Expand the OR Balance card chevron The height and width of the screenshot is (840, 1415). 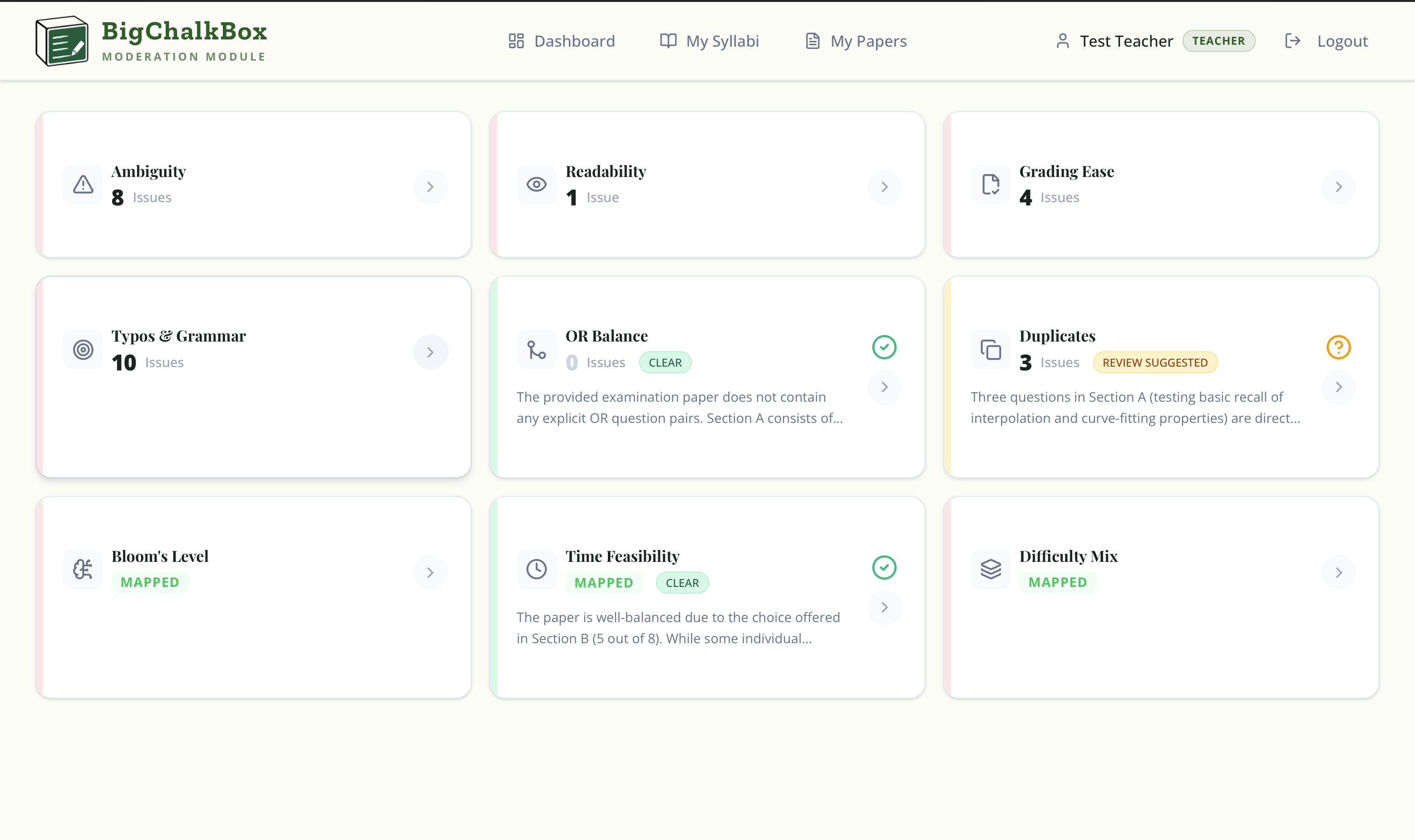pyautogui.click(x=885, y=387)
